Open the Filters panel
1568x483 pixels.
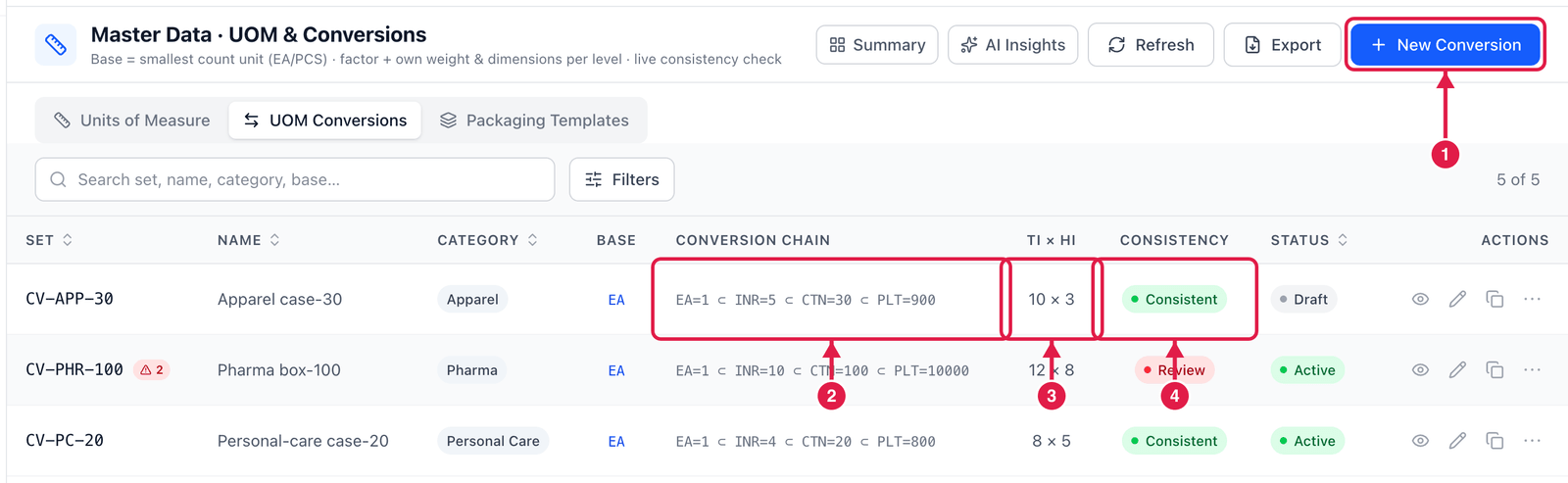click(621, 179)
